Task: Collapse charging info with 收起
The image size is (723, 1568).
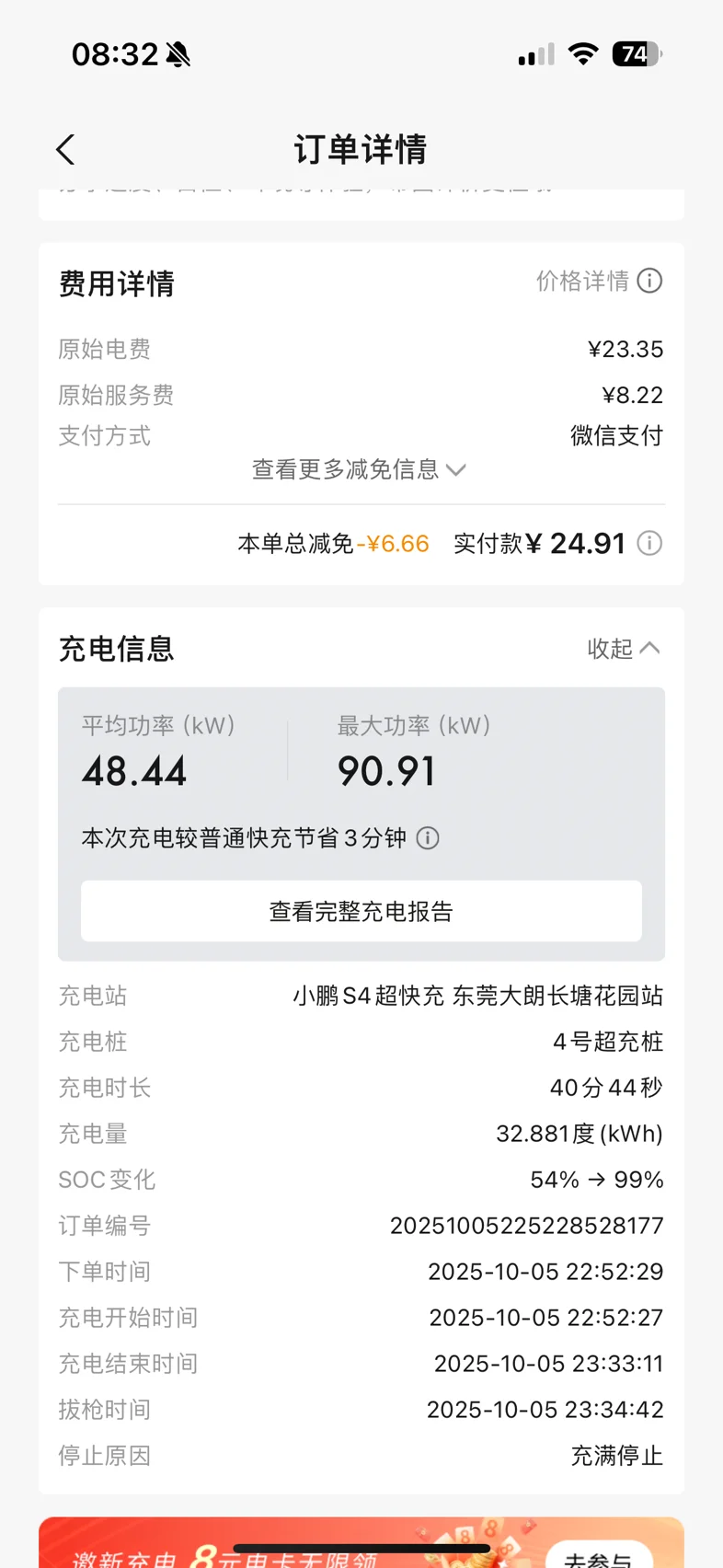Action: click(x=624, y=649)
